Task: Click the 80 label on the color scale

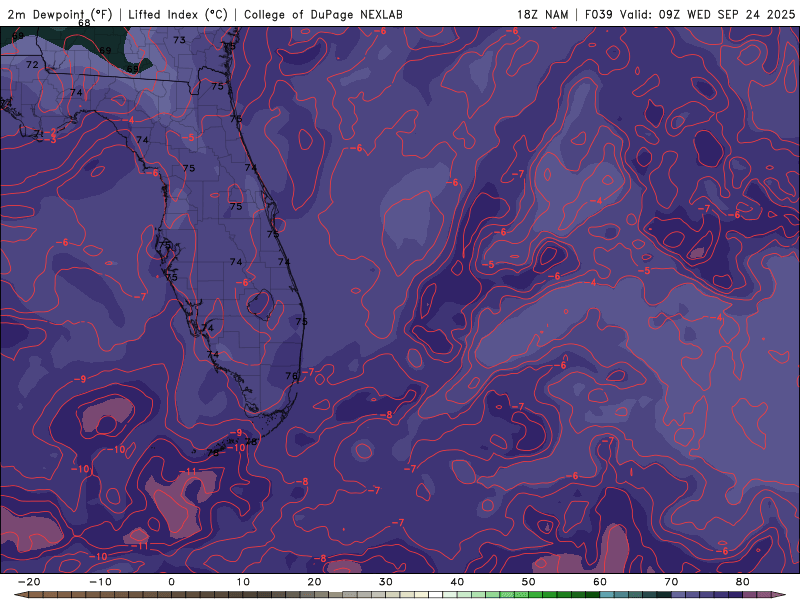Action: (x=743, y=582)
